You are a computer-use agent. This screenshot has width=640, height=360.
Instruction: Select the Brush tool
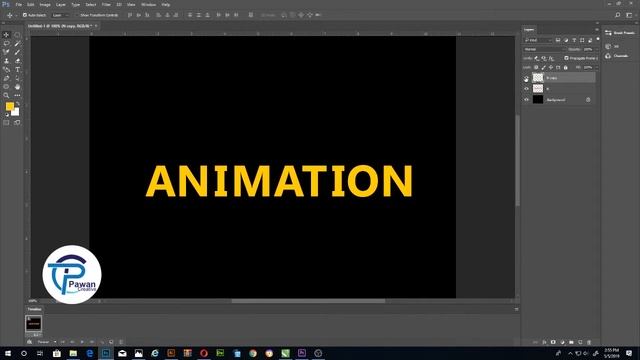click(x=17, y=52)
